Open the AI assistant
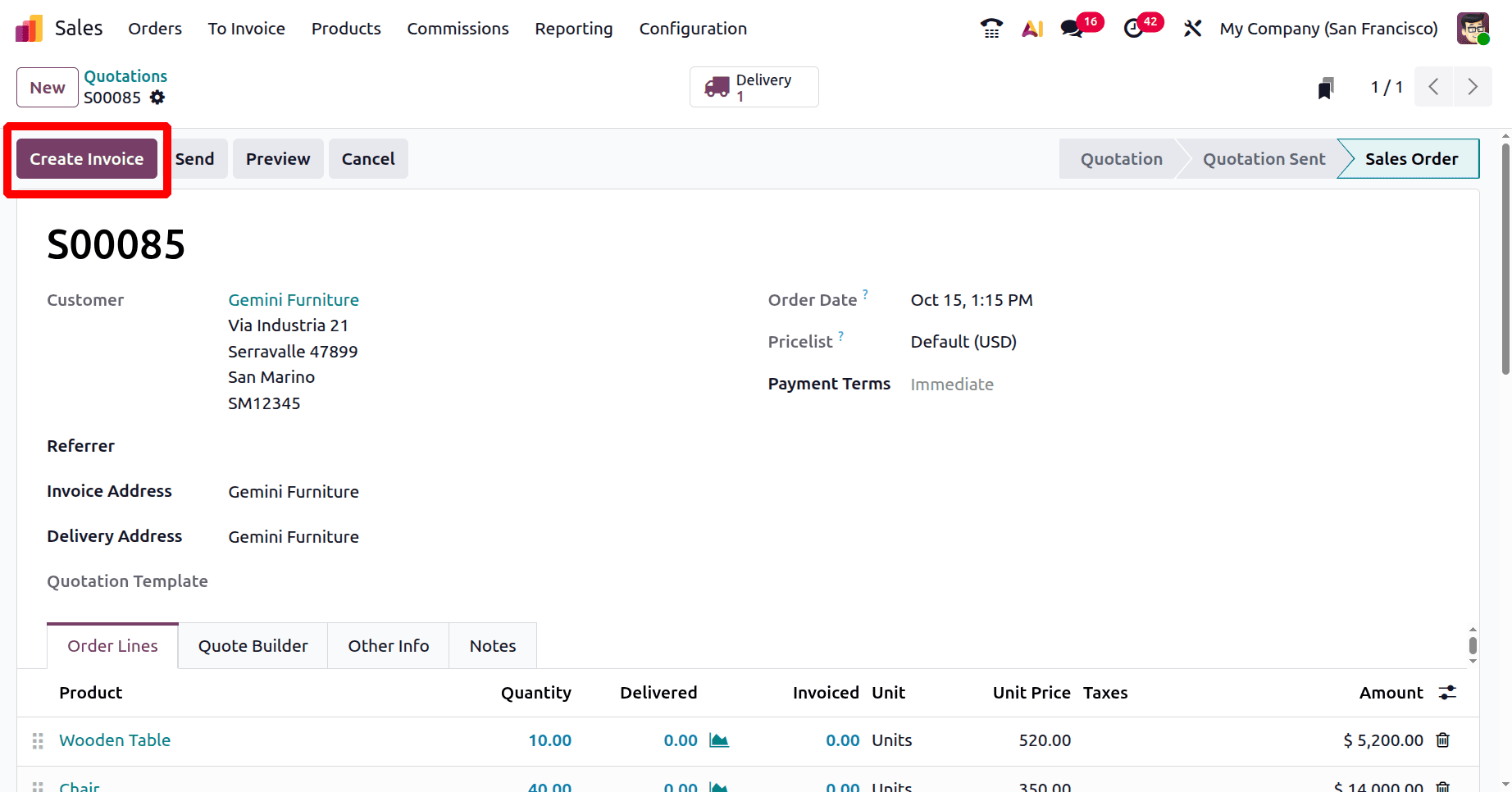 click(x=1032, y=28)
